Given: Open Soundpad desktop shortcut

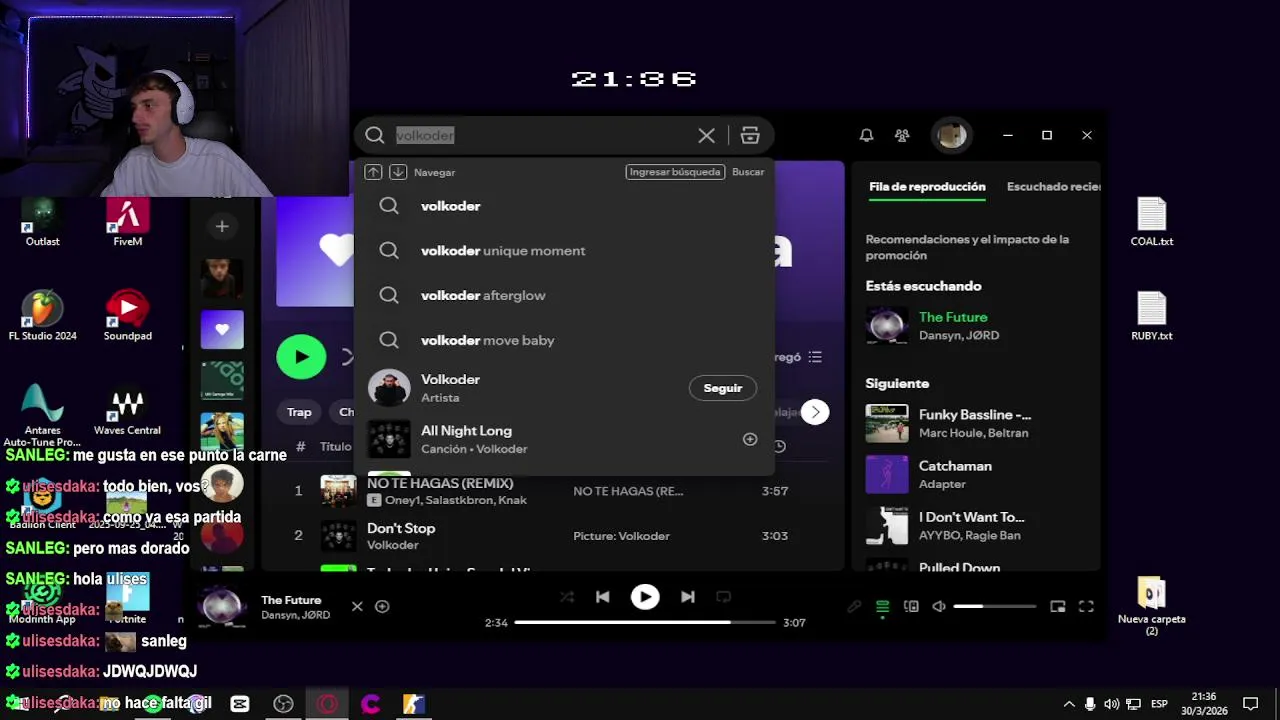Looking at the screenshot, I should [128, 316].
